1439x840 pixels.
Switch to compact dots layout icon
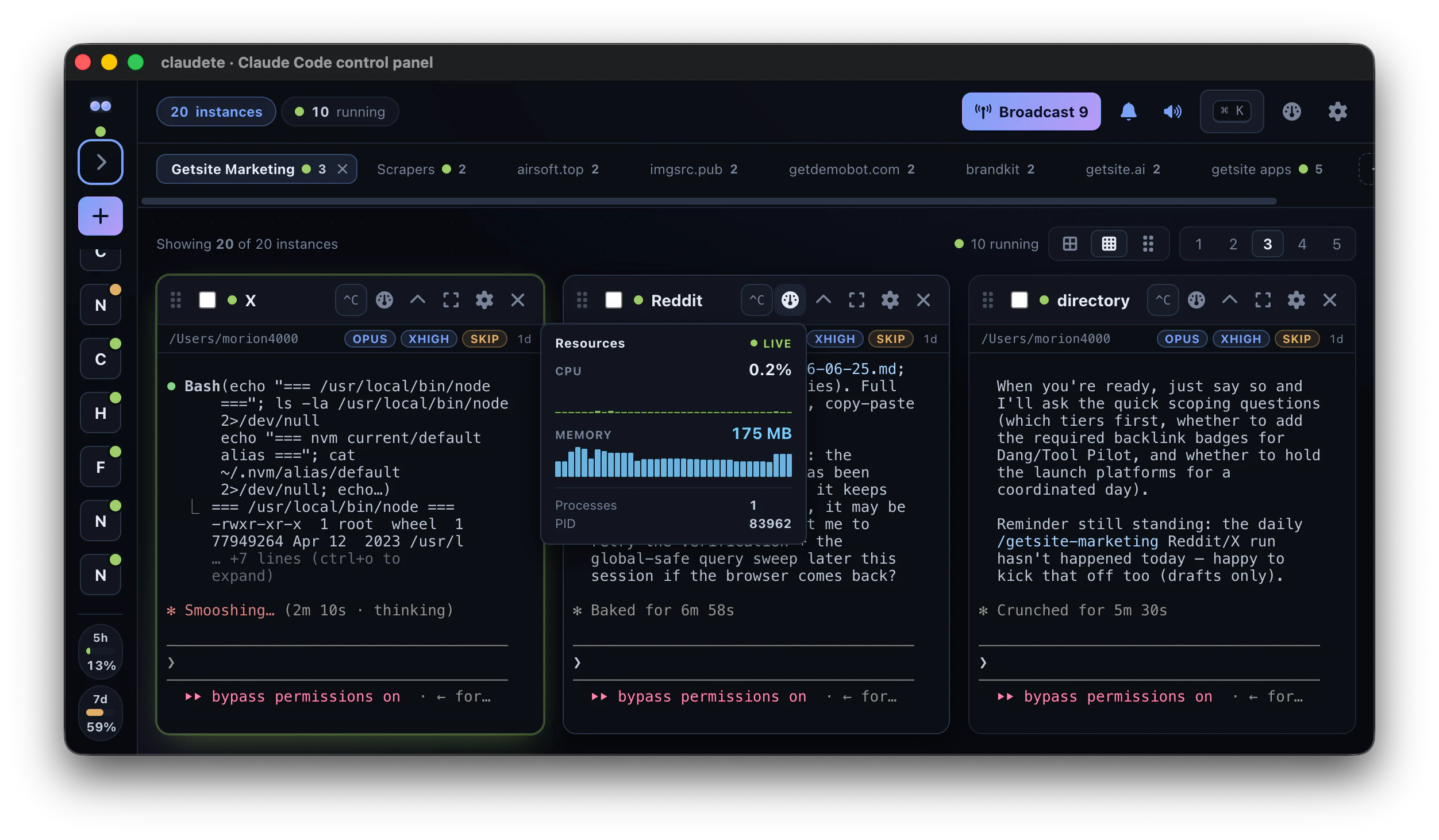tap(1148, 244)
